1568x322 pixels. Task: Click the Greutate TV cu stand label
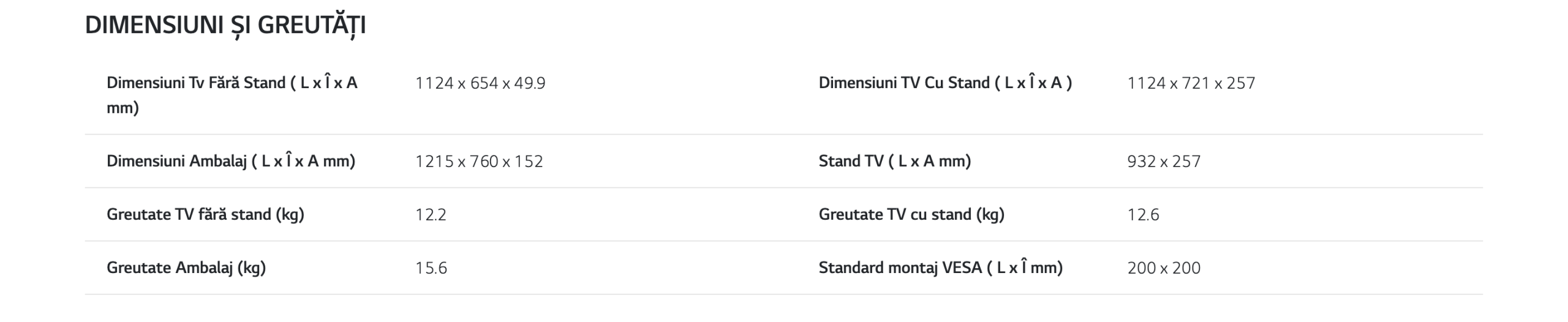911,214
